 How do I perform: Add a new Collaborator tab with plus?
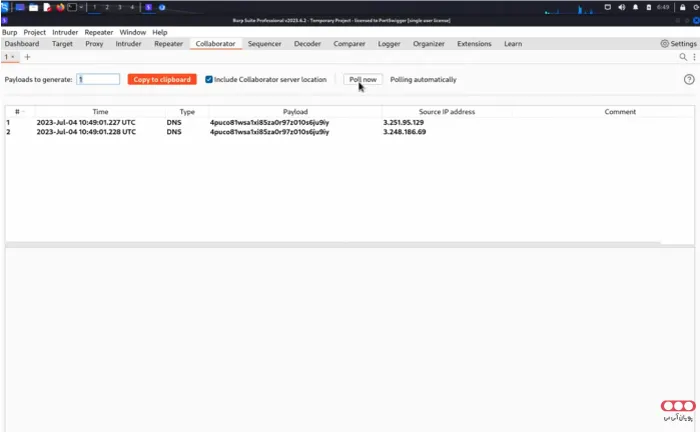27,57
